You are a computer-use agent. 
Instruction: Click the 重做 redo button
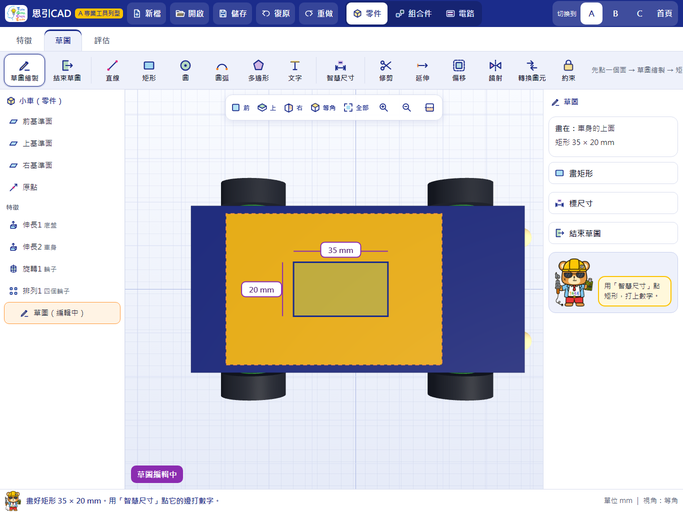[x=319, y=14]
